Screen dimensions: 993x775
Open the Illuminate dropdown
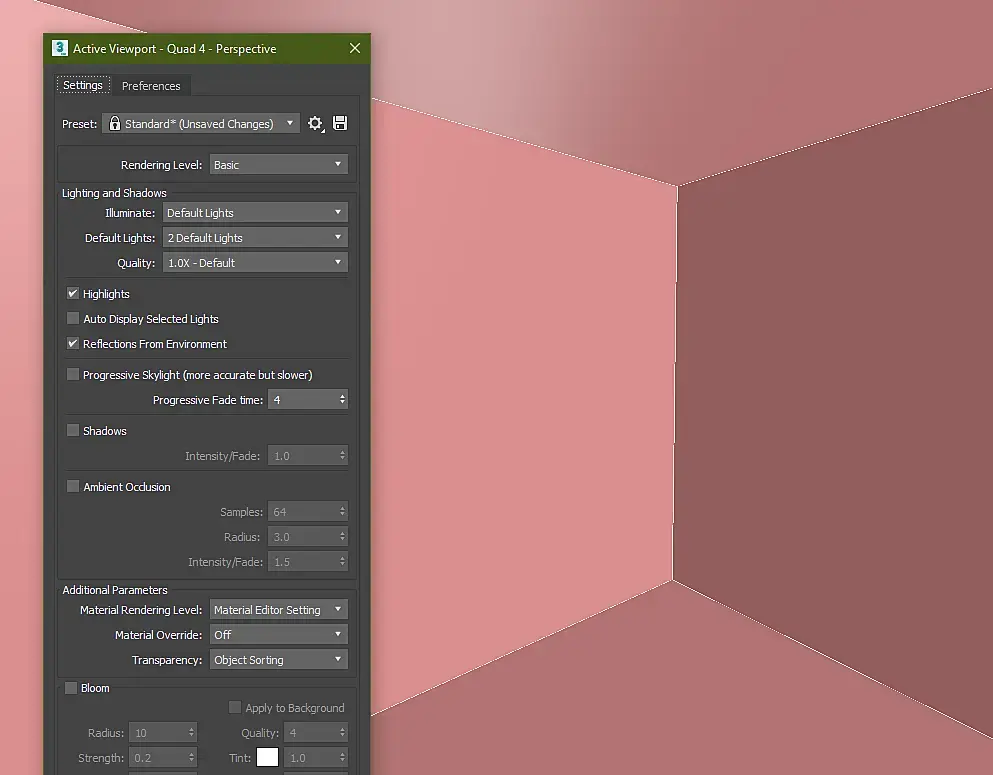click(x=255, y=213)
